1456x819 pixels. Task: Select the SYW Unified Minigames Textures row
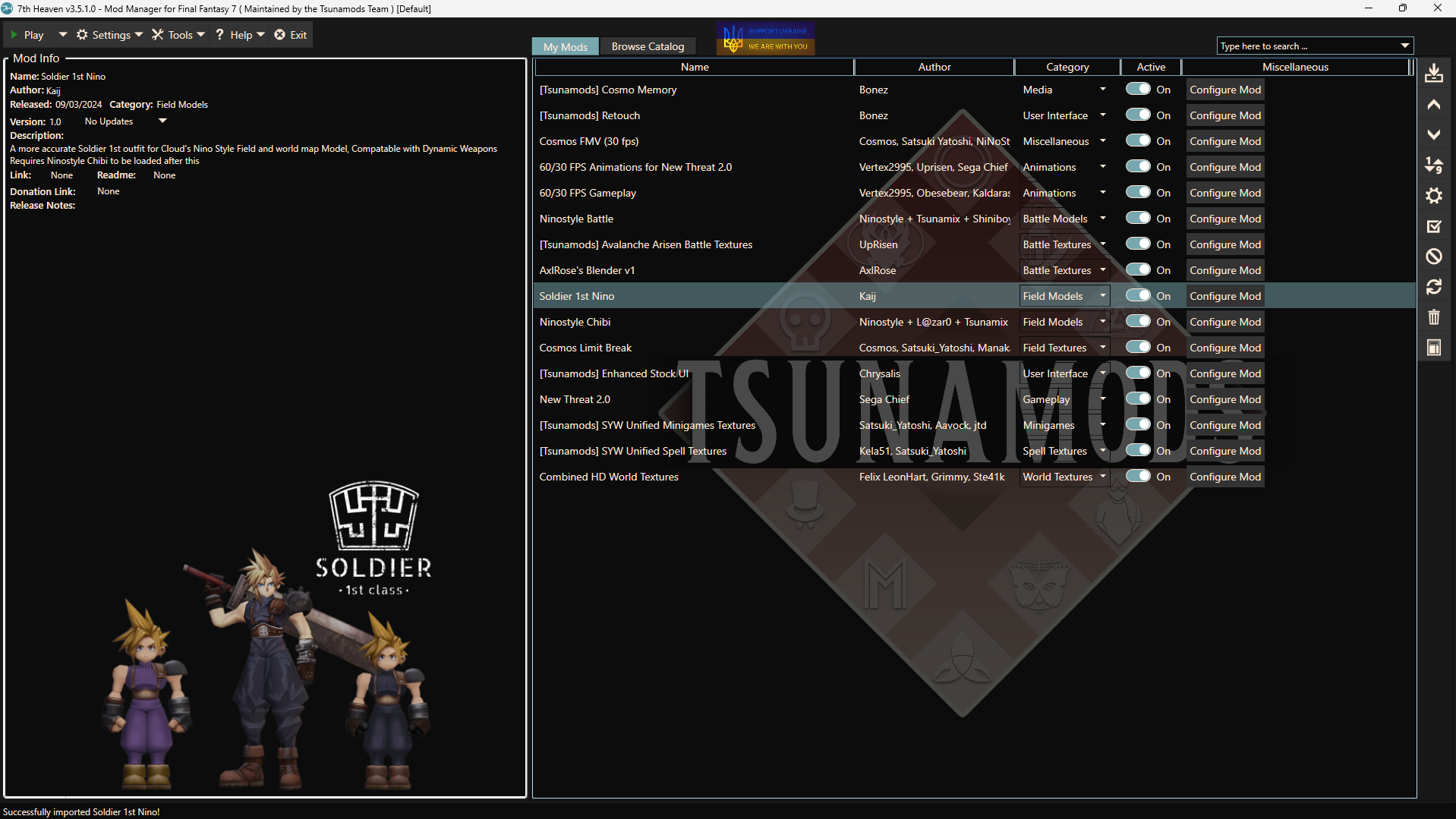[x=975, y=425]
